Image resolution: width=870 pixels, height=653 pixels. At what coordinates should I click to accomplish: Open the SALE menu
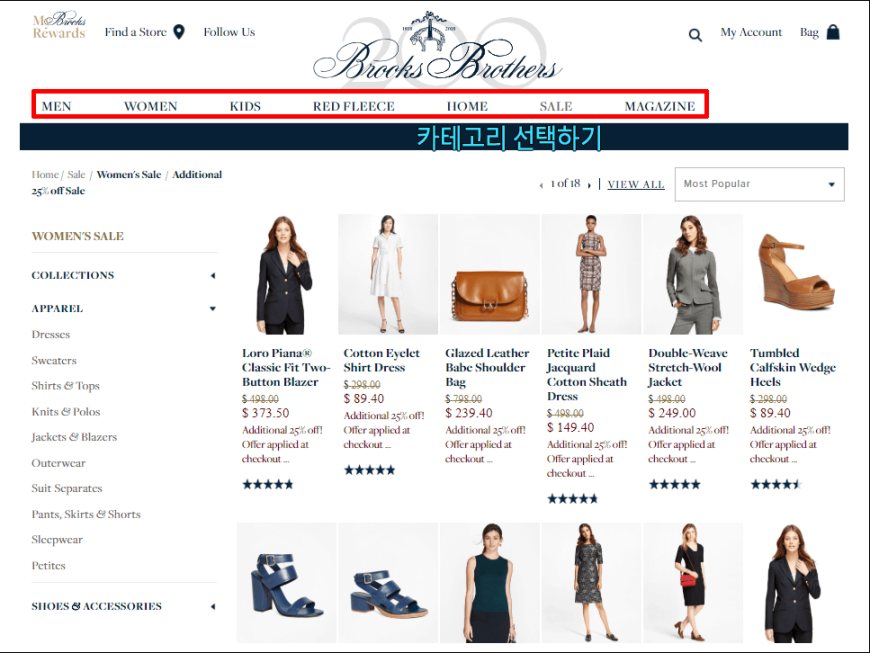point(556,106)
